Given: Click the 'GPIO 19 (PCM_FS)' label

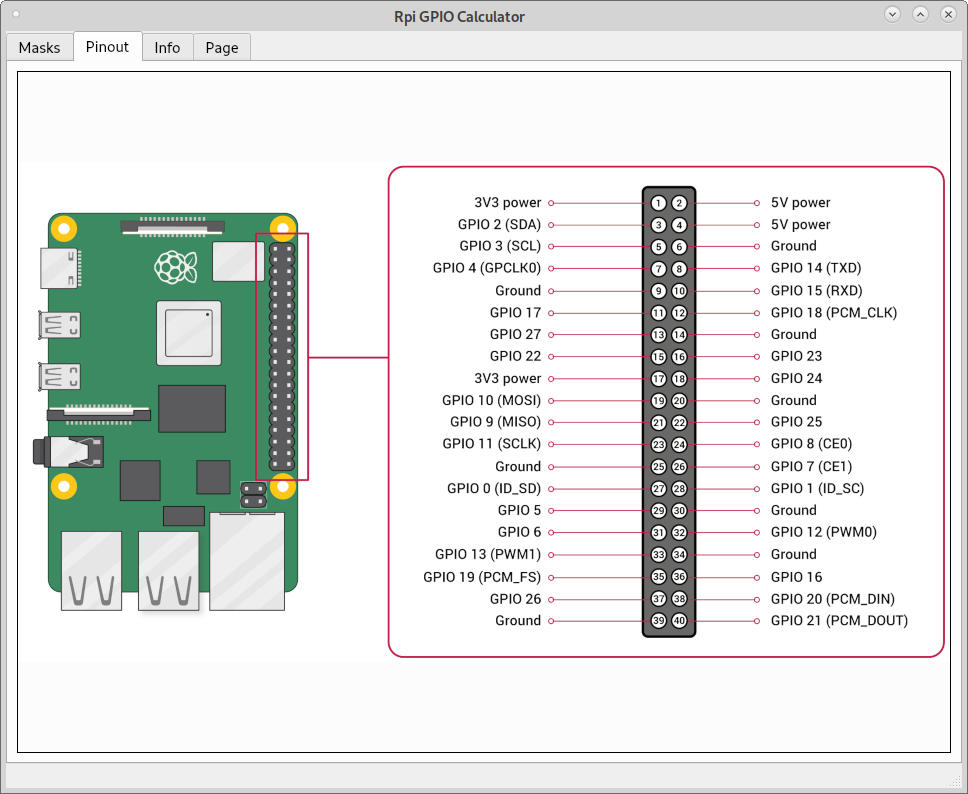Looking at the screenshot, I should tap(482, 577).
